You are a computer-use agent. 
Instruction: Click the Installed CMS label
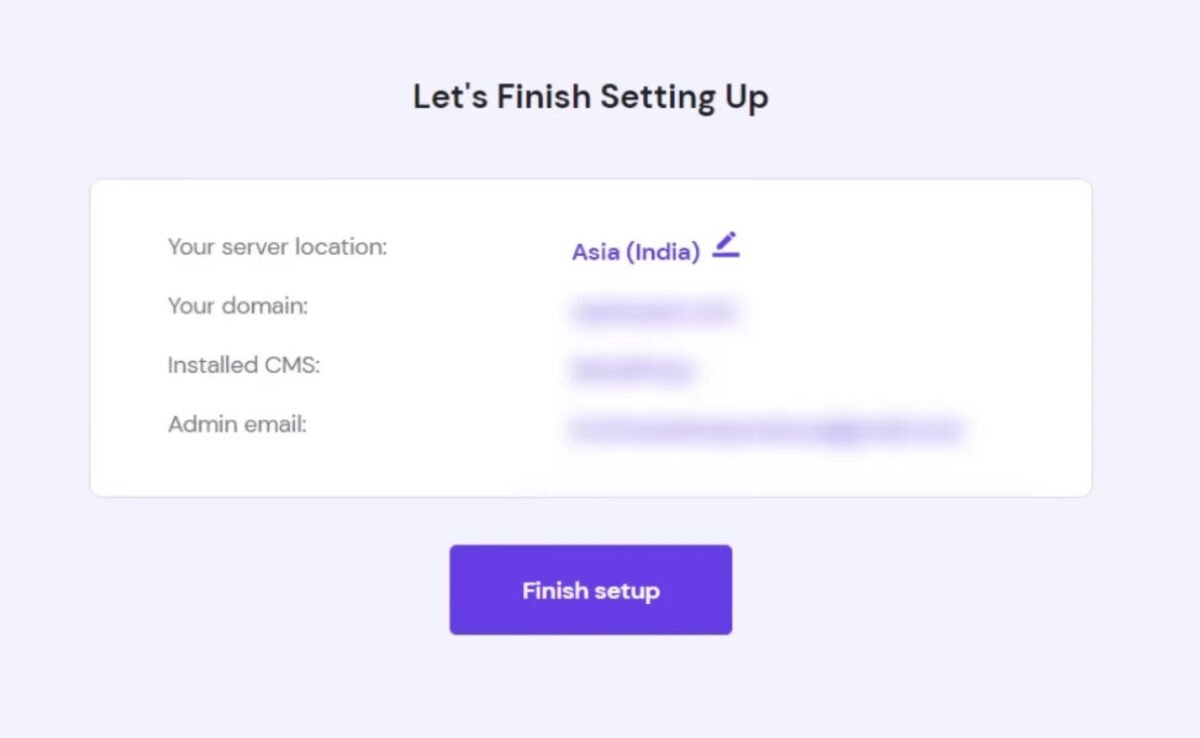click(x=242, y=365)
